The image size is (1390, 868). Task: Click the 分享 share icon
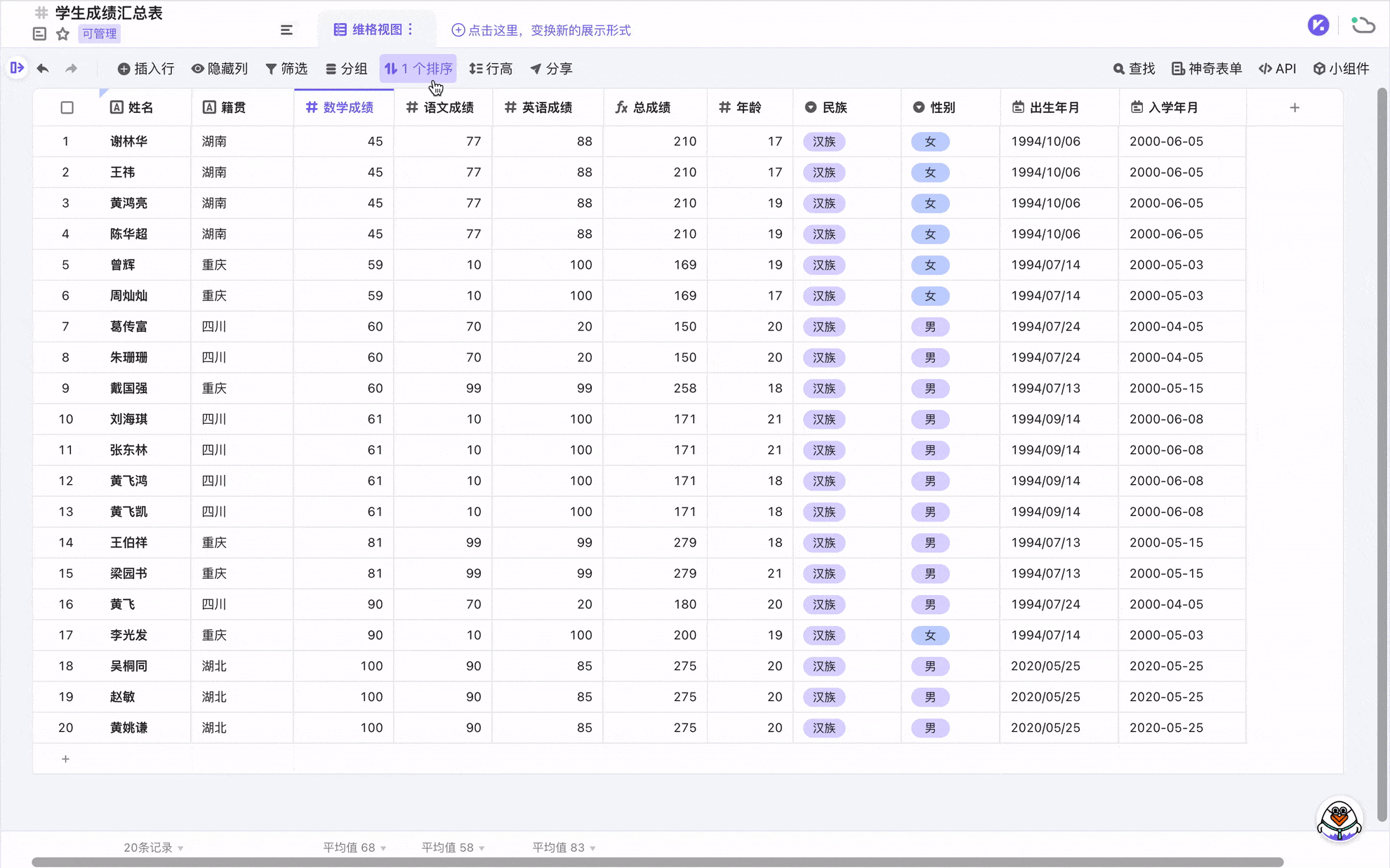coord(552,69)
